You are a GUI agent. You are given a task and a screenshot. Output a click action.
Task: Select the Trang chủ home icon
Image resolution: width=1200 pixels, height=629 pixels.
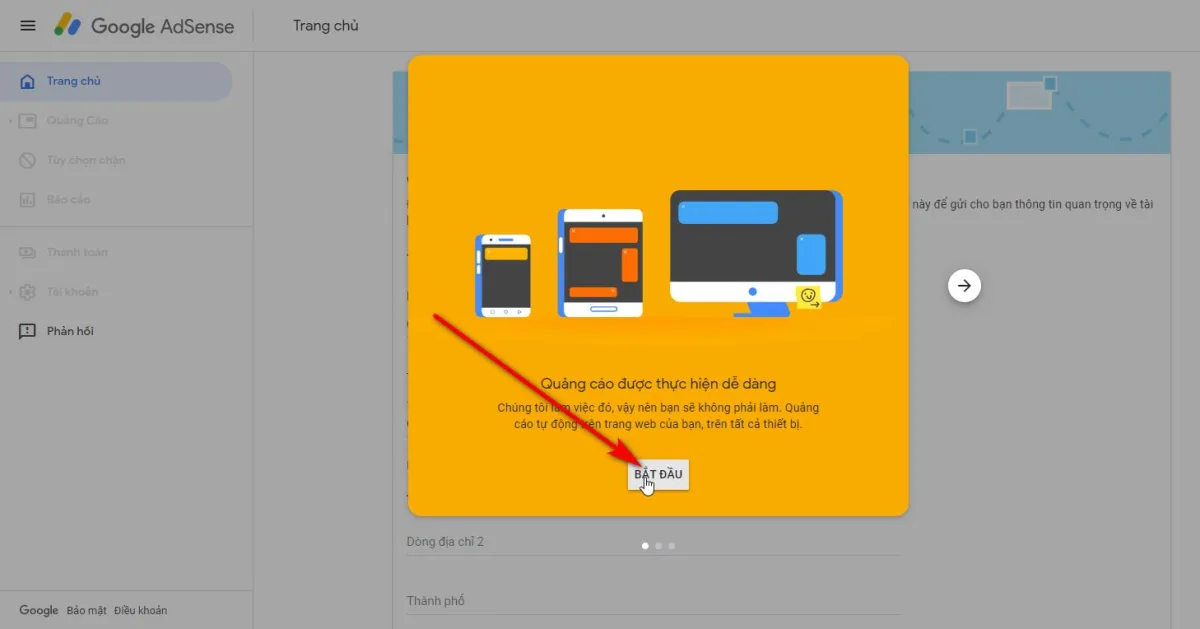pos(28,81)
